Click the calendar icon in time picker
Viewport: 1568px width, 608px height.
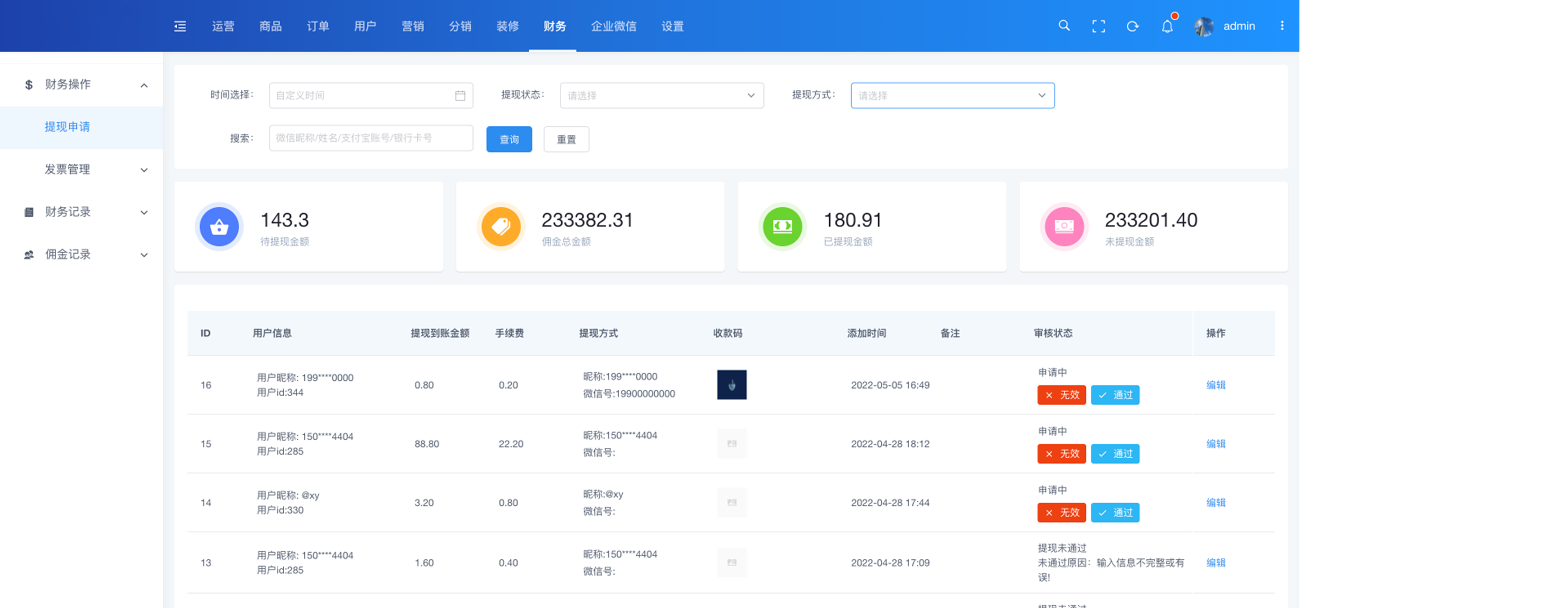(x=460, y=95)
